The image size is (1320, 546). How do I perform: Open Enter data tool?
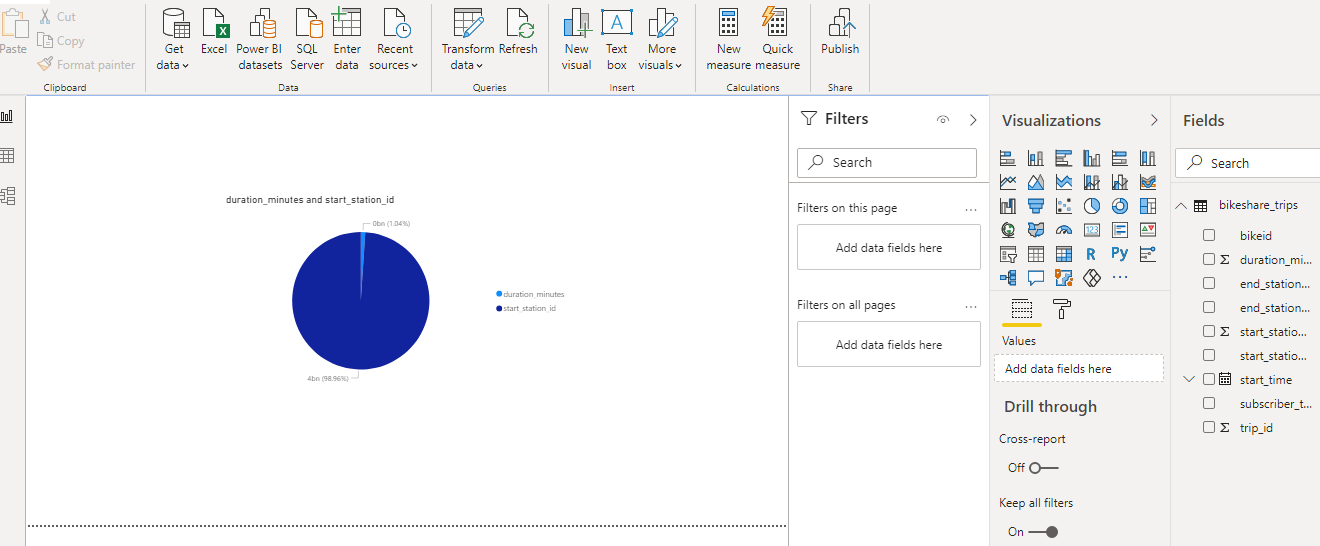(x=347, y=39)
